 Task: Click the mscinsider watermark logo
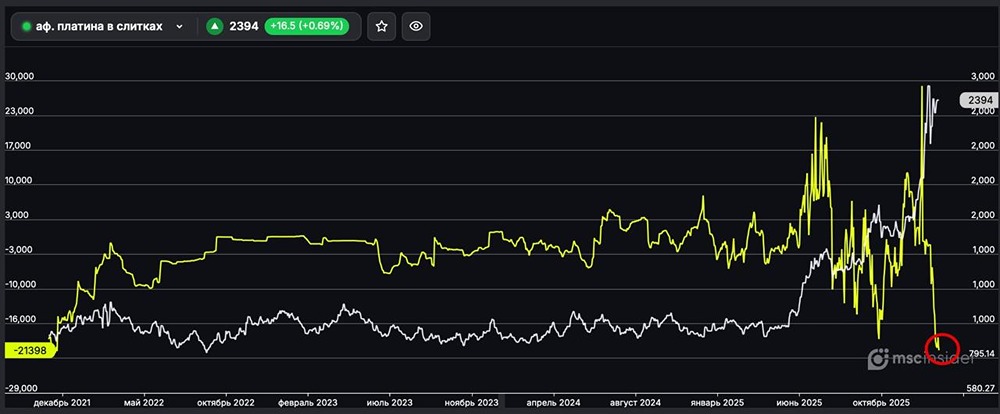pos(905,359)
